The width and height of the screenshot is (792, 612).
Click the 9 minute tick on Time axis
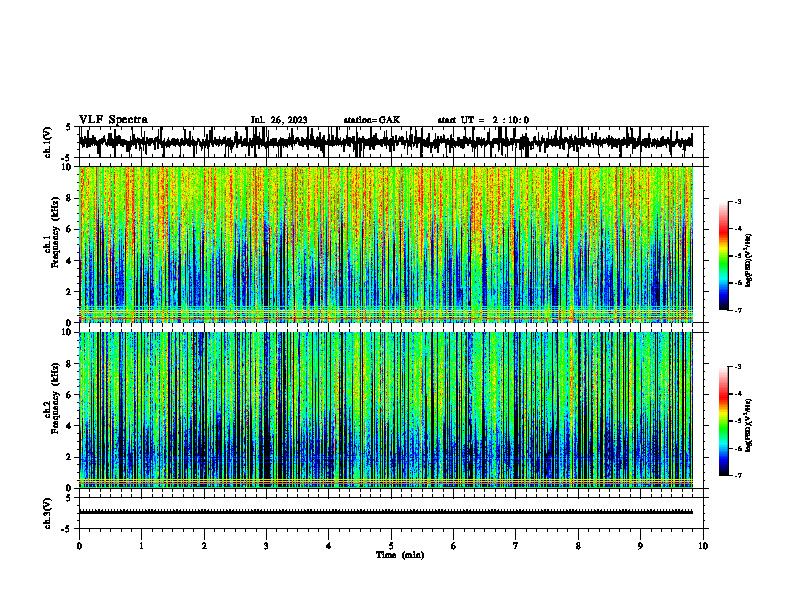coord(640,546)
